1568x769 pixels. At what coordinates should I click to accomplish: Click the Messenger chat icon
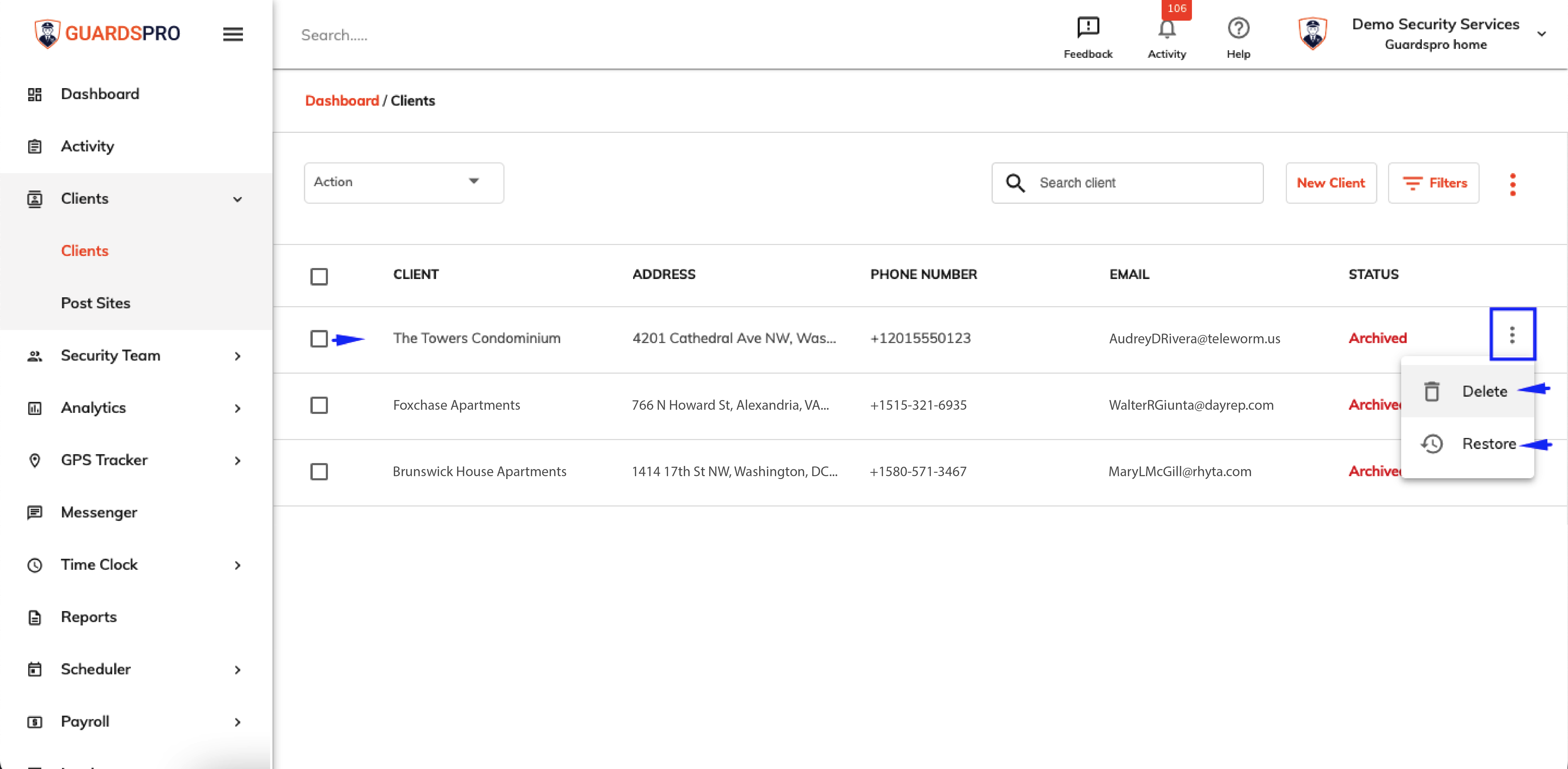(x=35, y=513)
